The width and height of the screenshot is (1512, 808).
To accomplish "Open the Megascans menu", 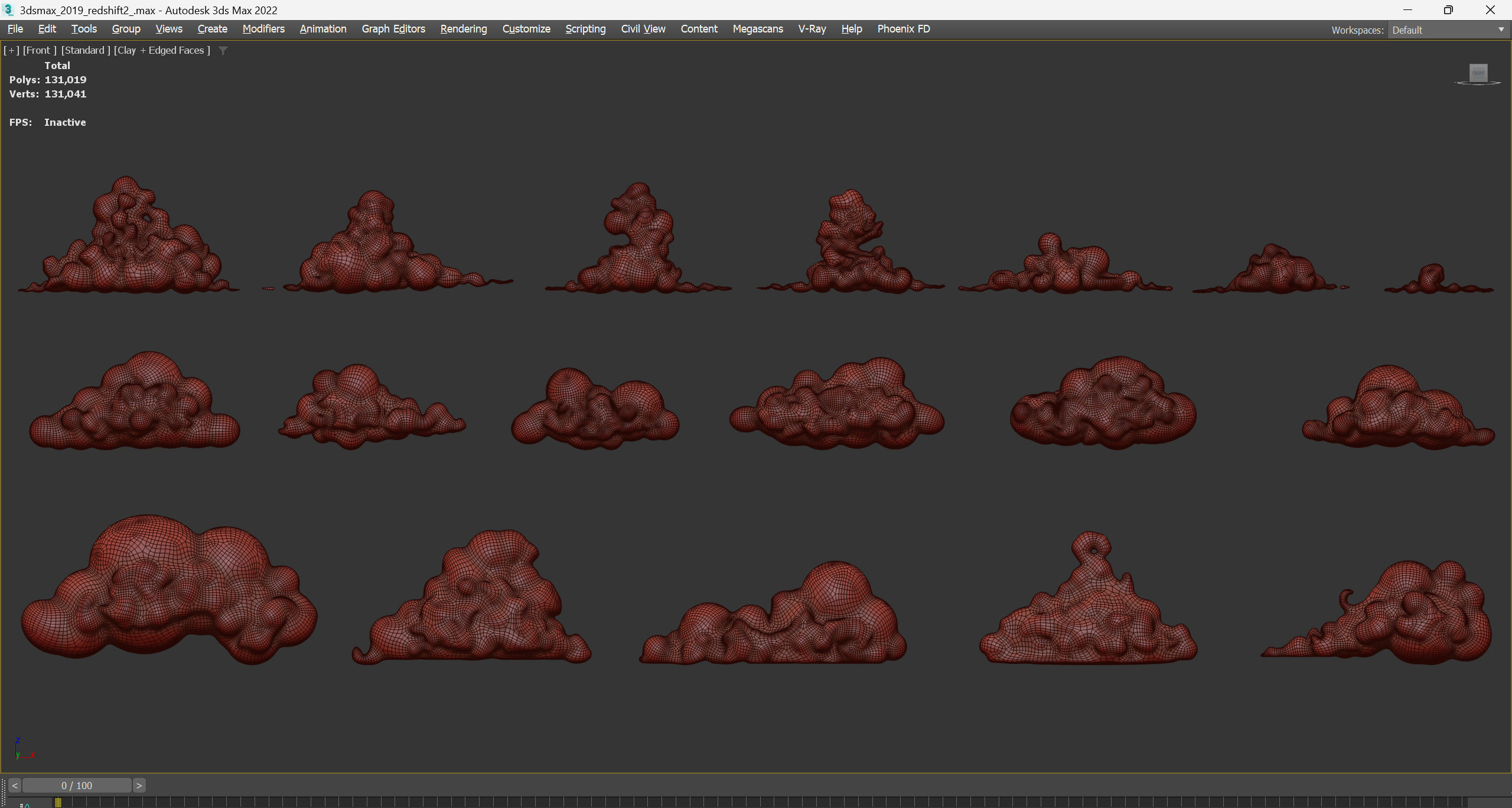I will [757, 29].
